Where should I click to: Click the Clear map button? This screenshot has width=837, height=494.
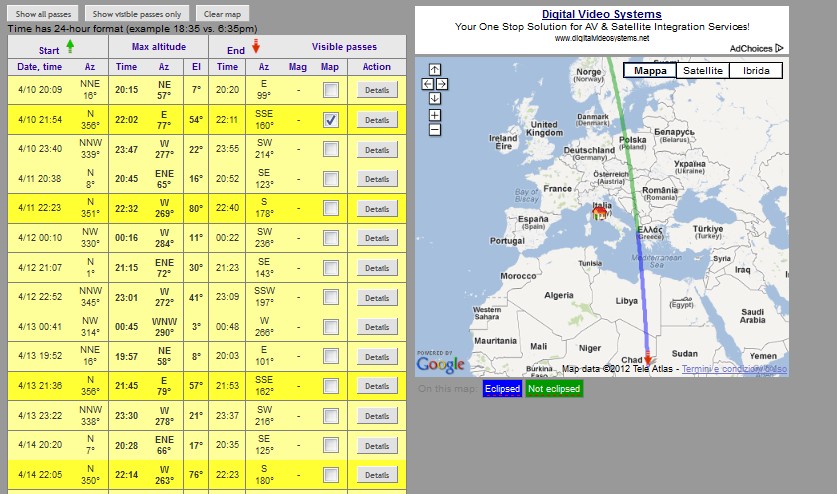[x=222, y=14]
